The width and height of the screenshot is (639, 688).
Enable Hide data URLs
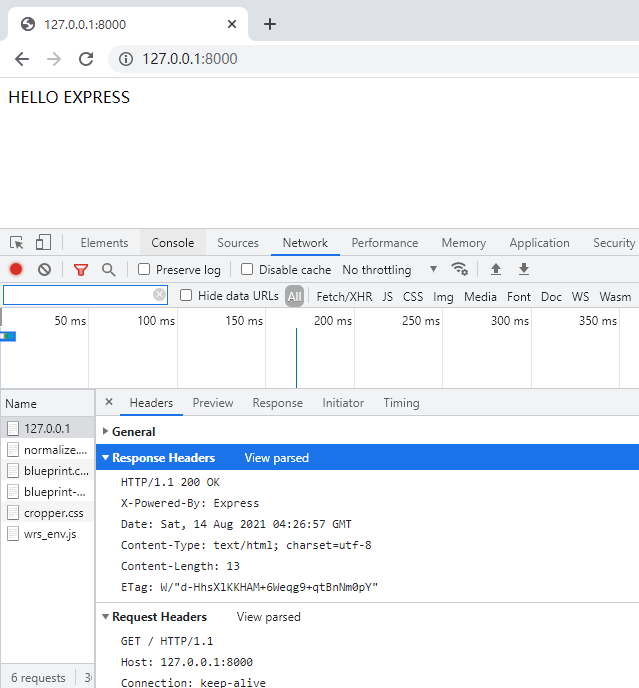pyautogui.click(x=186, y=295)
